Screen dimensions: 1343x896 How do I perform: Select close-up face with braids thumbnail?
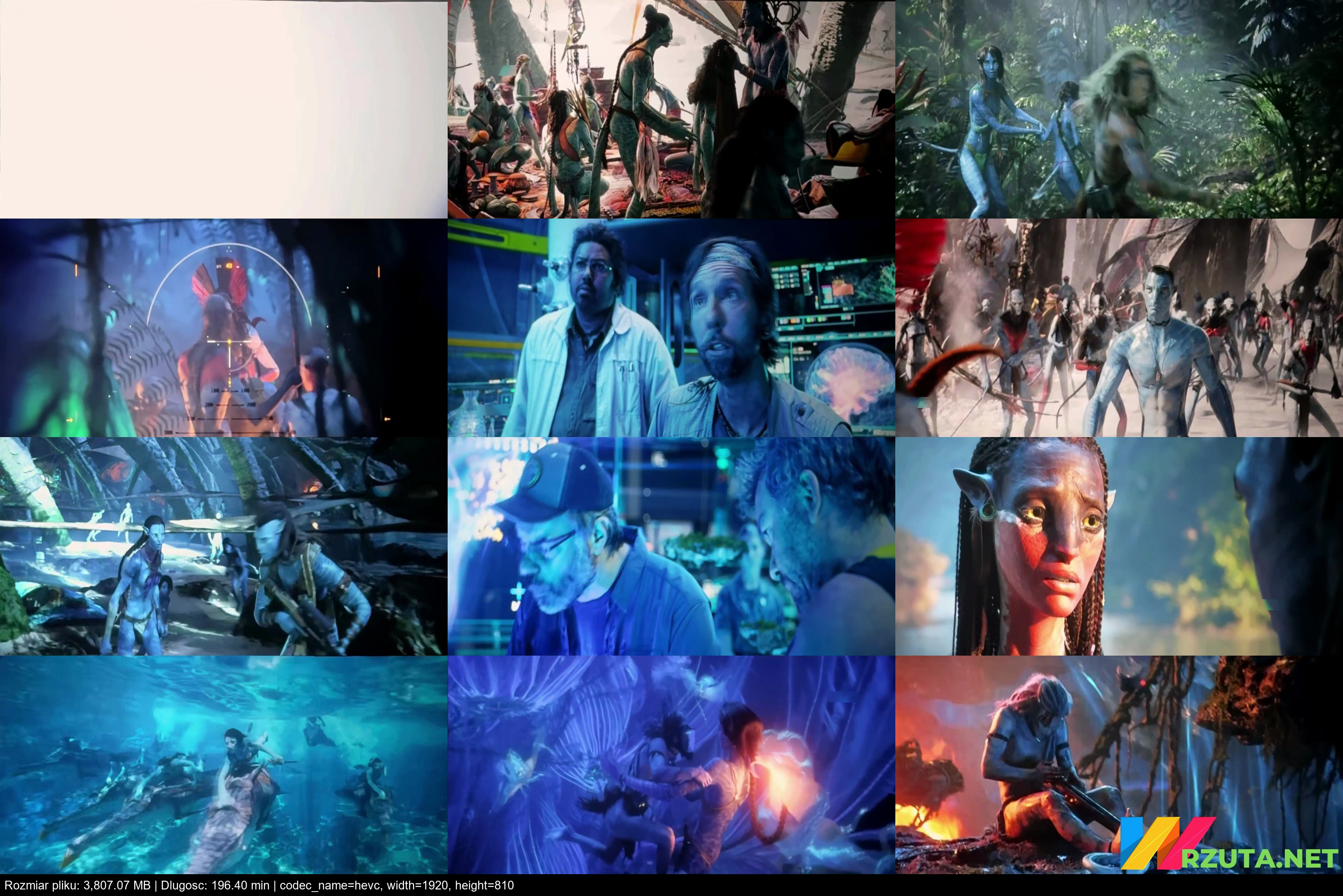(x=1119, y=546)
